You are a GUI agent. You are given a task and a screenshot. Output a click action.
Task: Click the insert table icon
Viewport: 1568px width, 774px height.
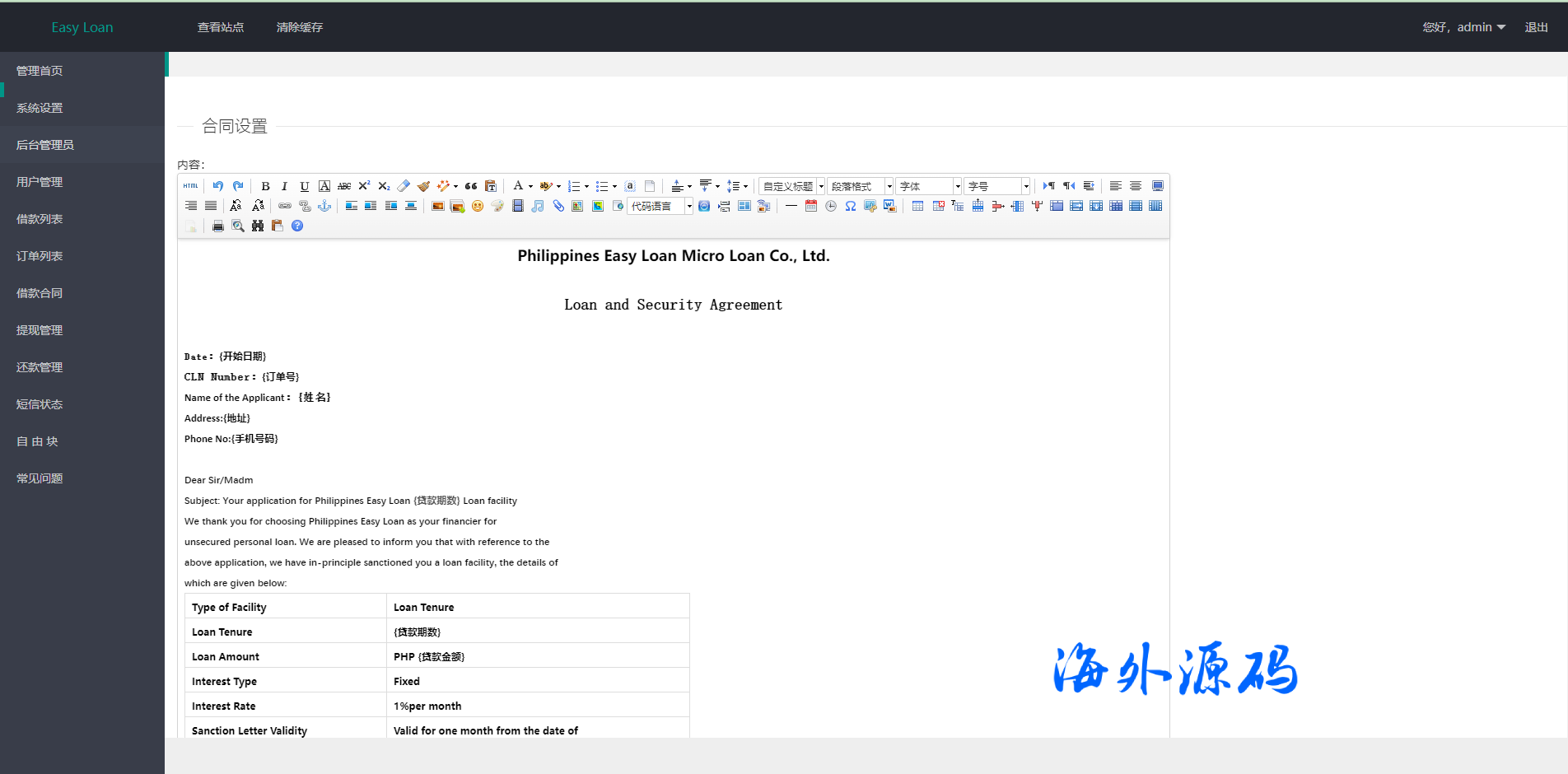tap(917, 206)
